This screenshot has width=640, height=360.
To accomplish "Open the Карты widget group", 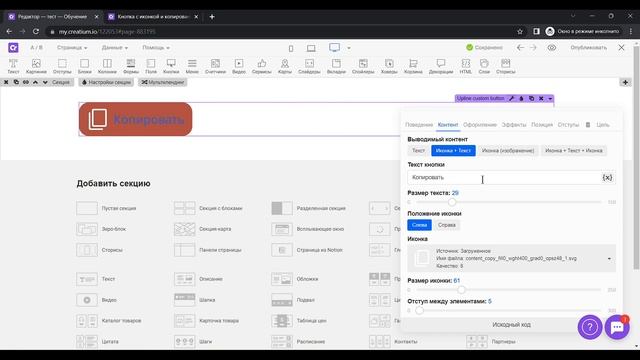I will 284,66.
